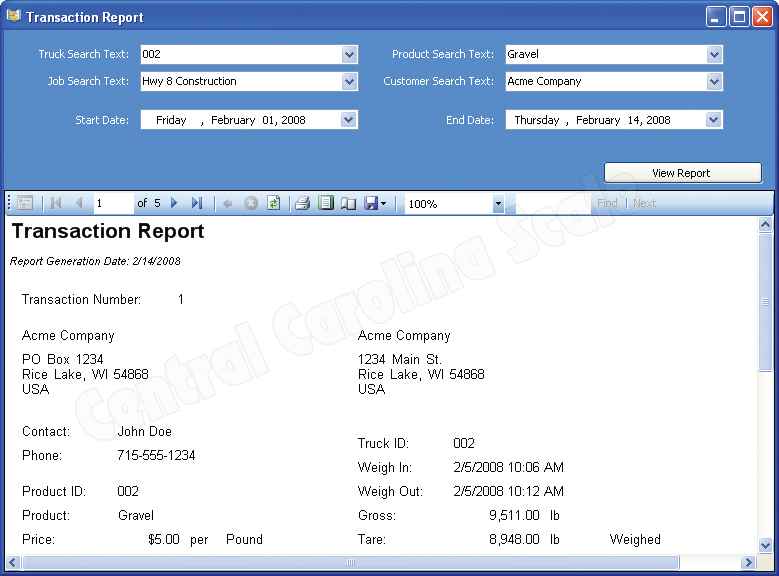The width and height of the screenshot is (779, 576).
Task: Click Weigh Out value 2/5/2008 10:12 AM
Action: pyautogui.click(x=508, y=491)
